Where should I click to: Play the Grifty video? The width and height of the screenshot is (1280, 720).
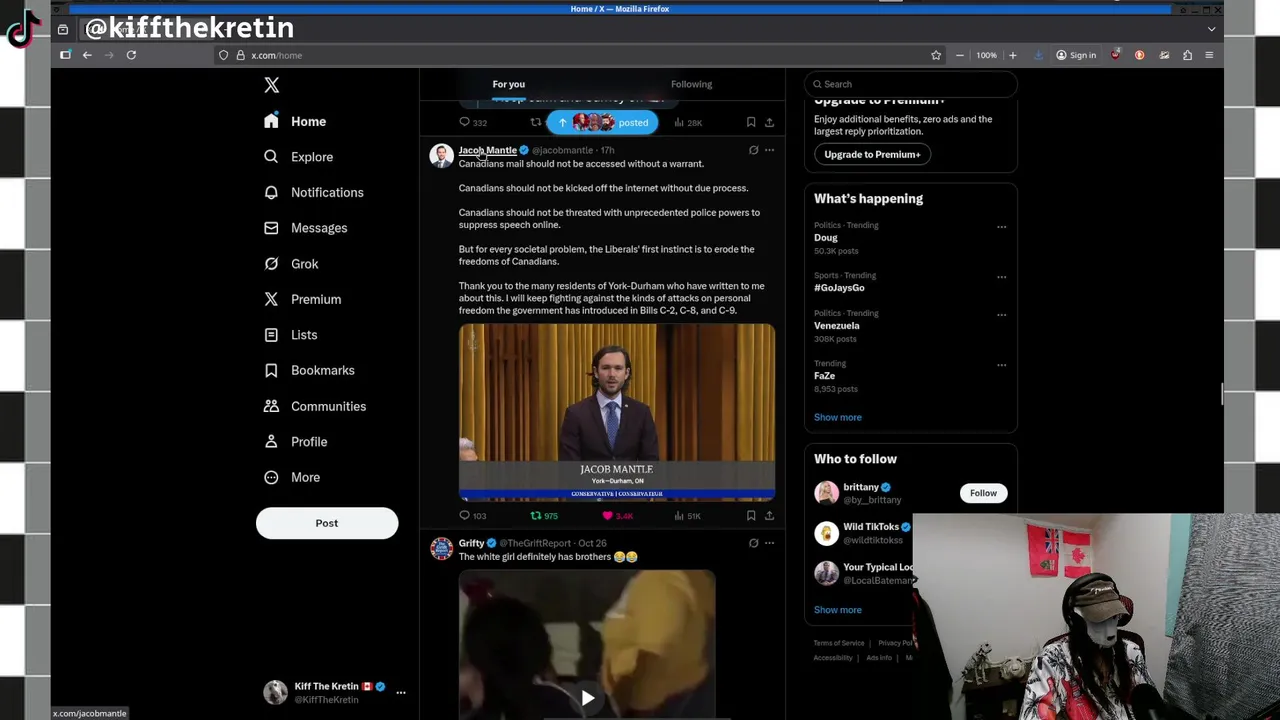(588, 699)
